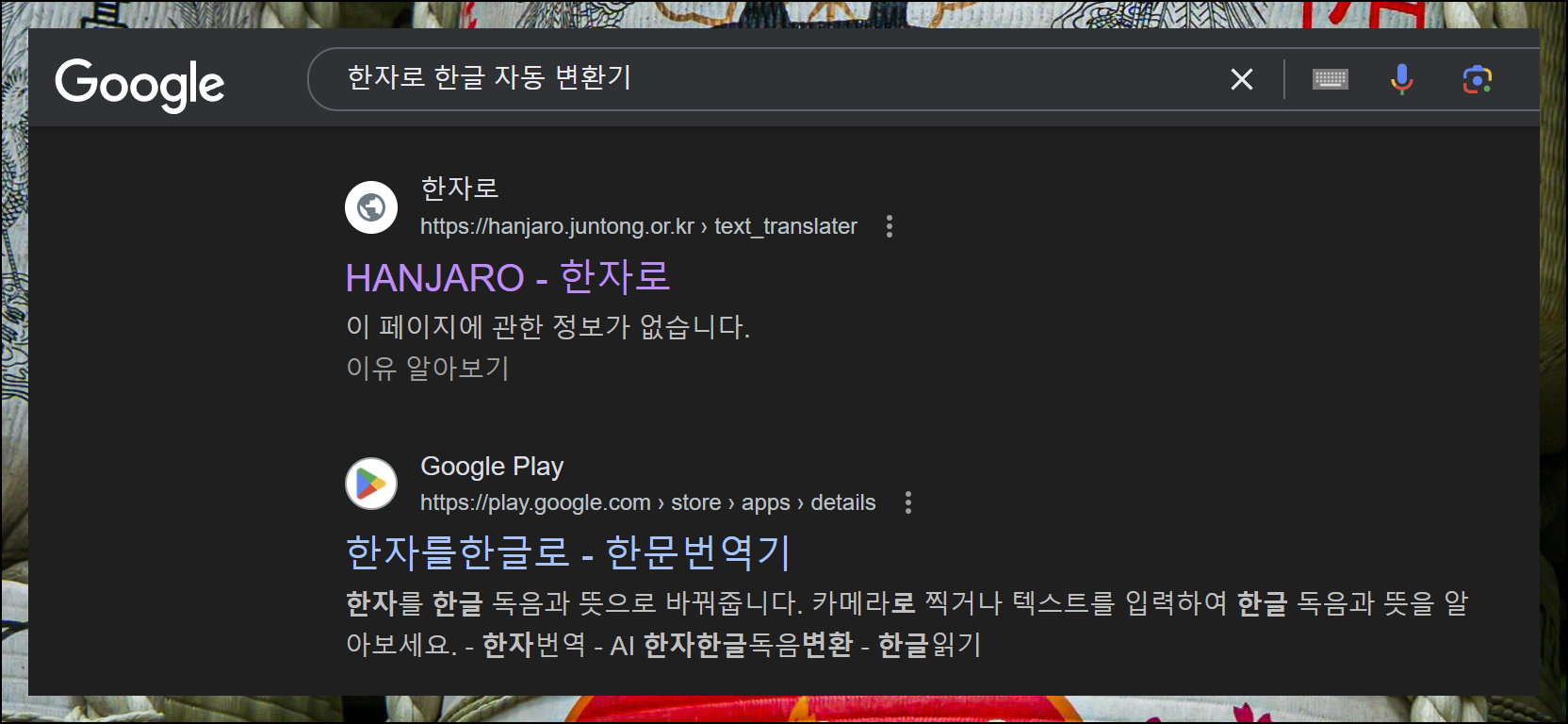Click the 한자로 site name
The width and height of the screenshot is (1568, 724).
(x=460, y=189)
